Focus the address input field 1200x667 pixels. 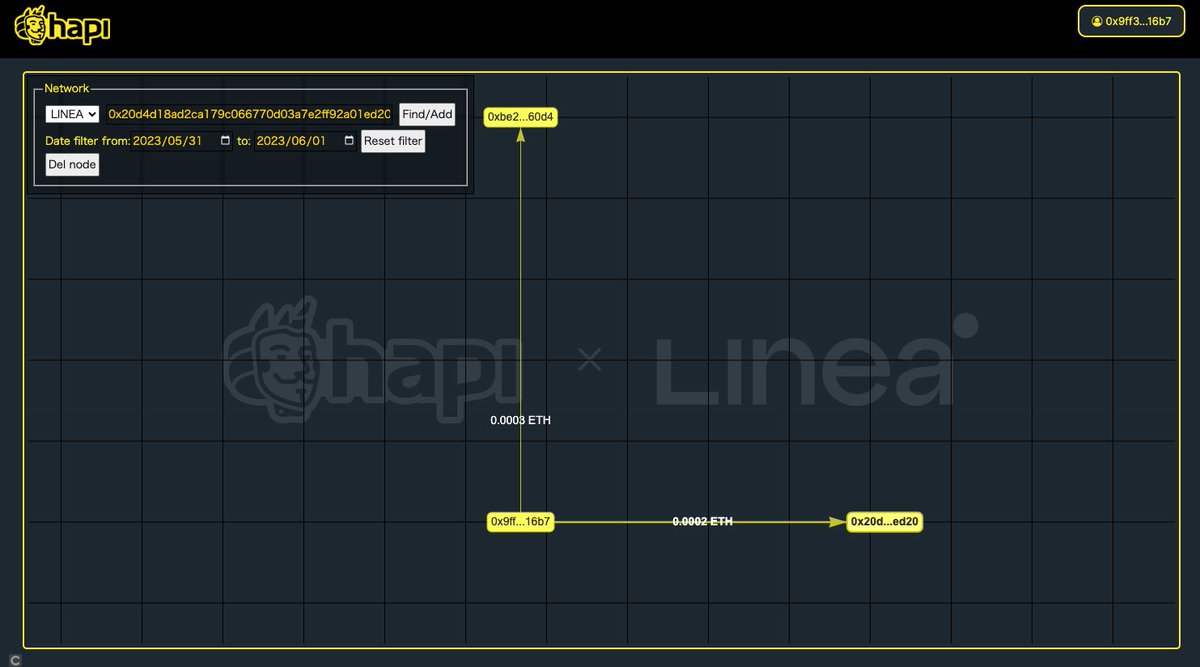pos(249,114)
